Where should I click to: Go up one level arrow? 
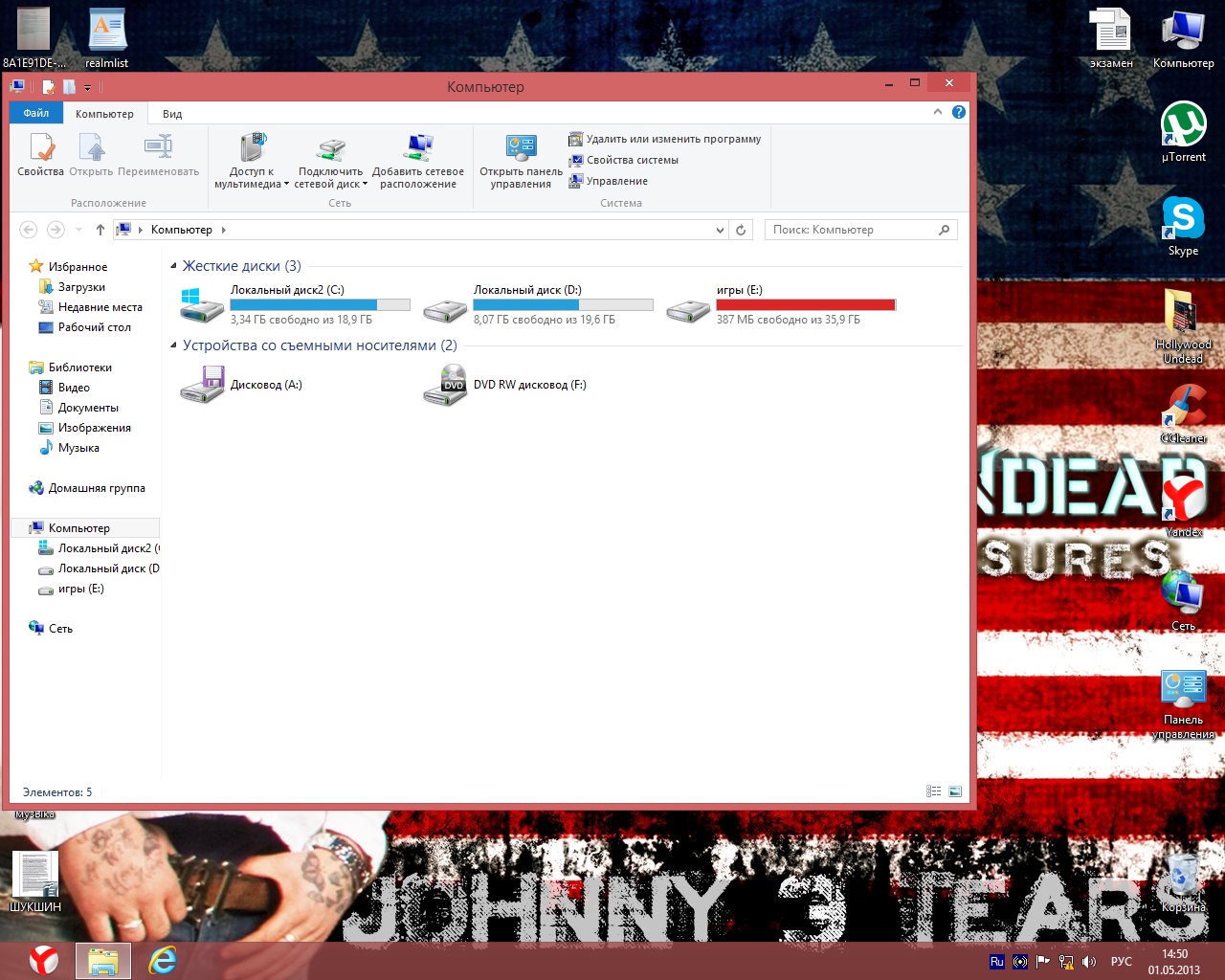pos(100,230)
